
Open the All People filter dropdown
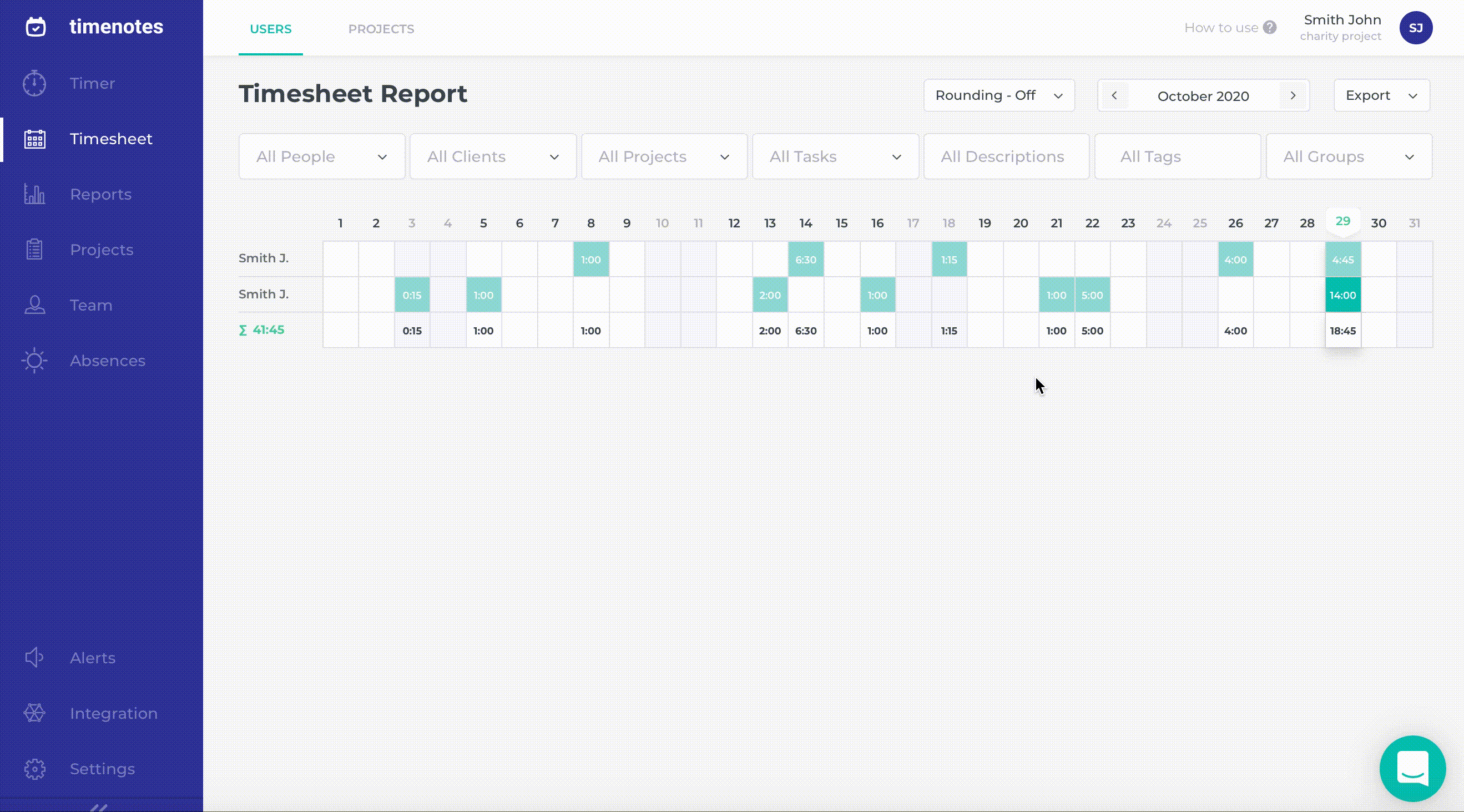click(x=322, y=157)
